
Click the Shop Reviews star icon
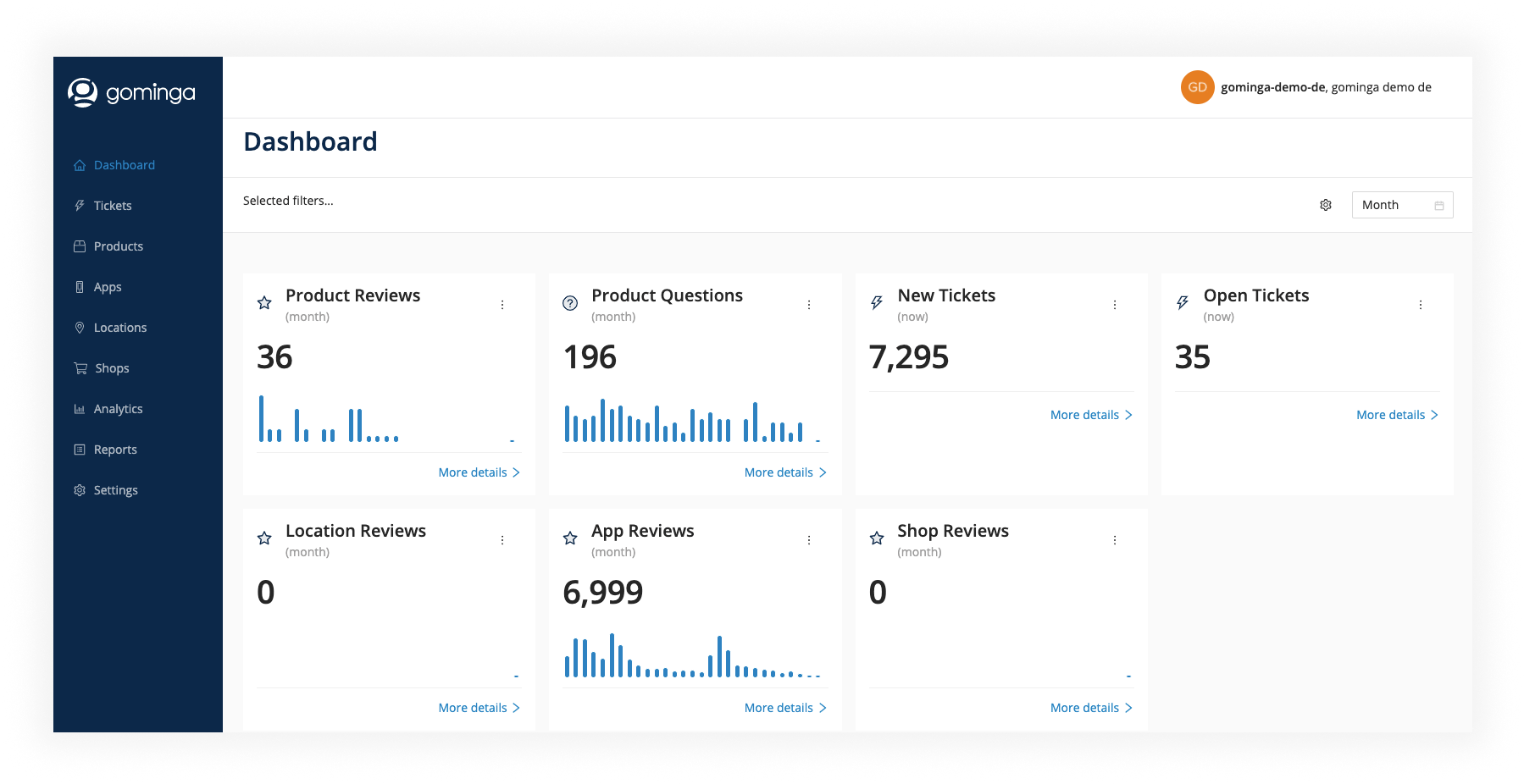(877, 538)
